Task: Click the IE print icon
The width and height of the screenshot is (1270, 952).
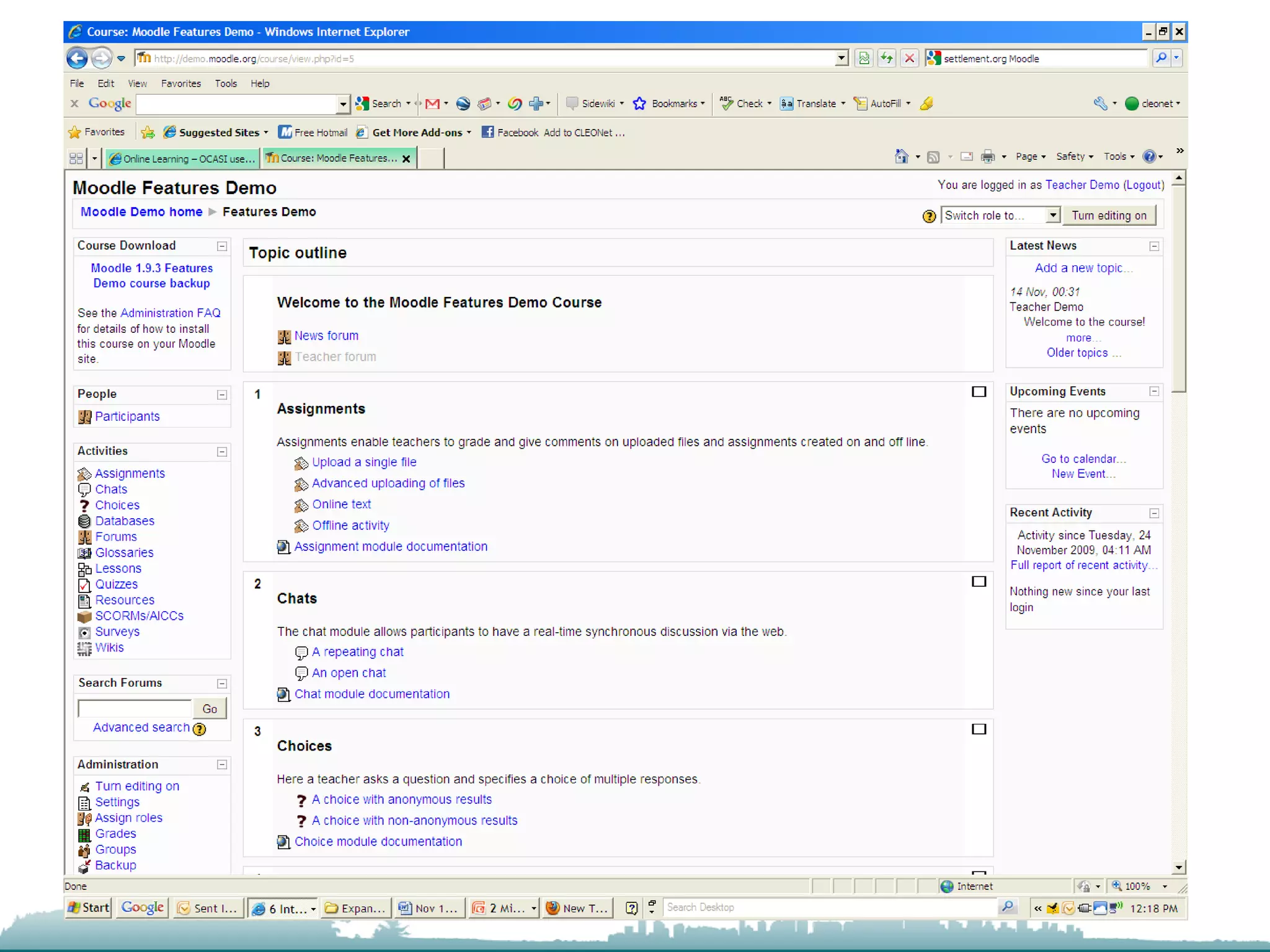Action: pyautogui.click(x=988, y=157)
